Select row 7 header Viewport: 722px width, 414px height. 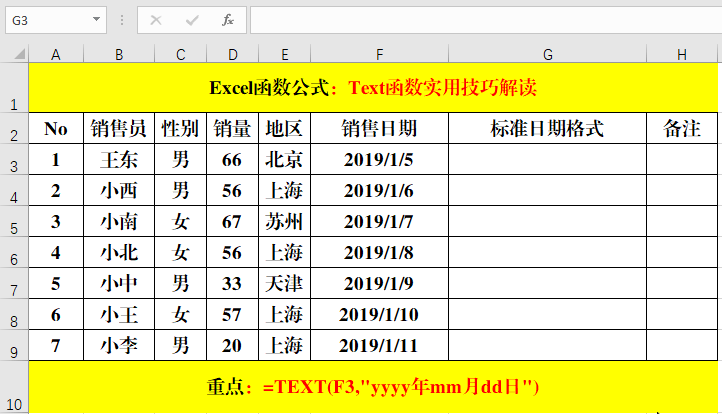click(x=14, y=283)
